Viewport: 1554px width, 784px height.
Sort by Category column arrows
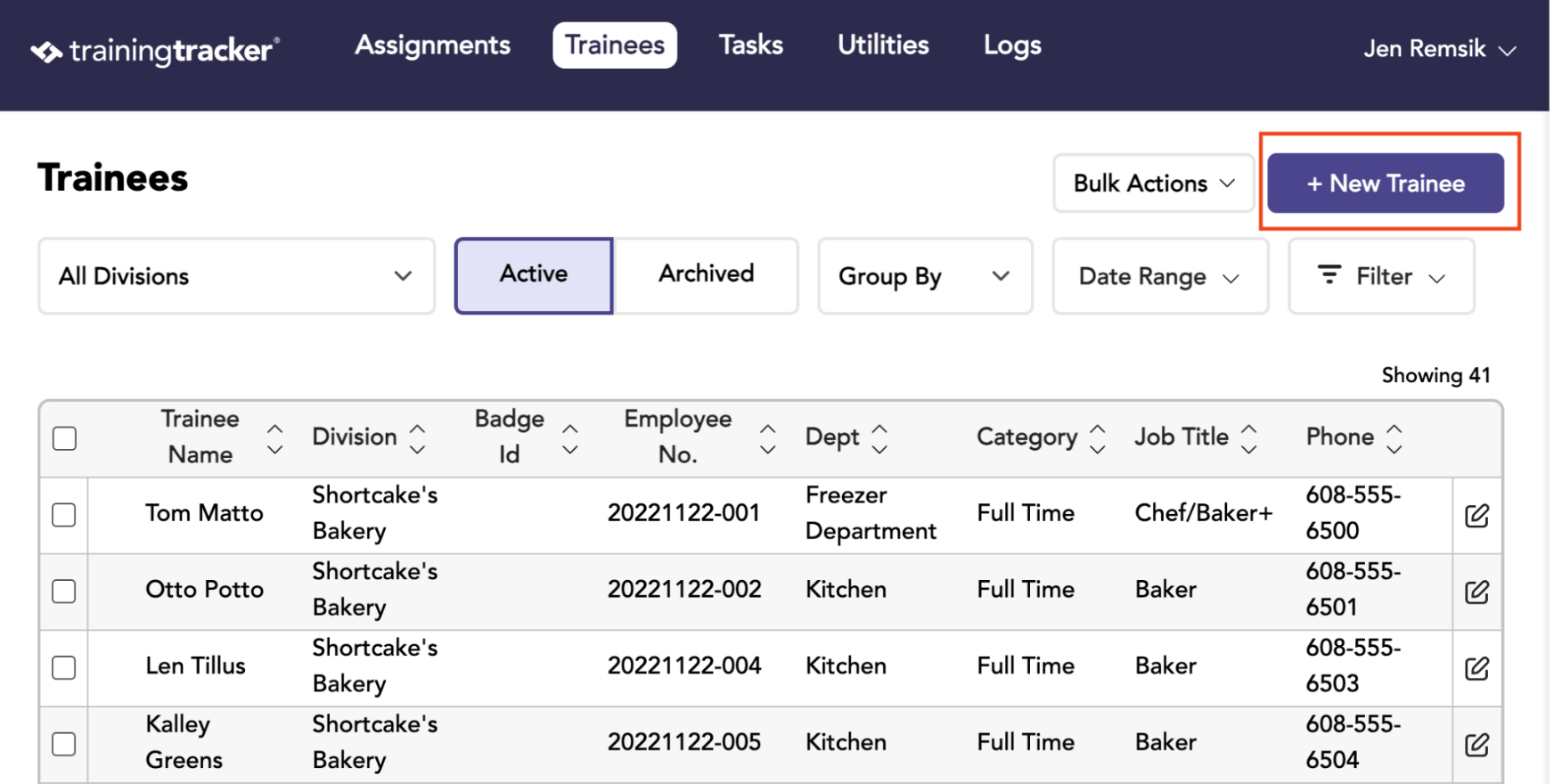click(1098, 439)
